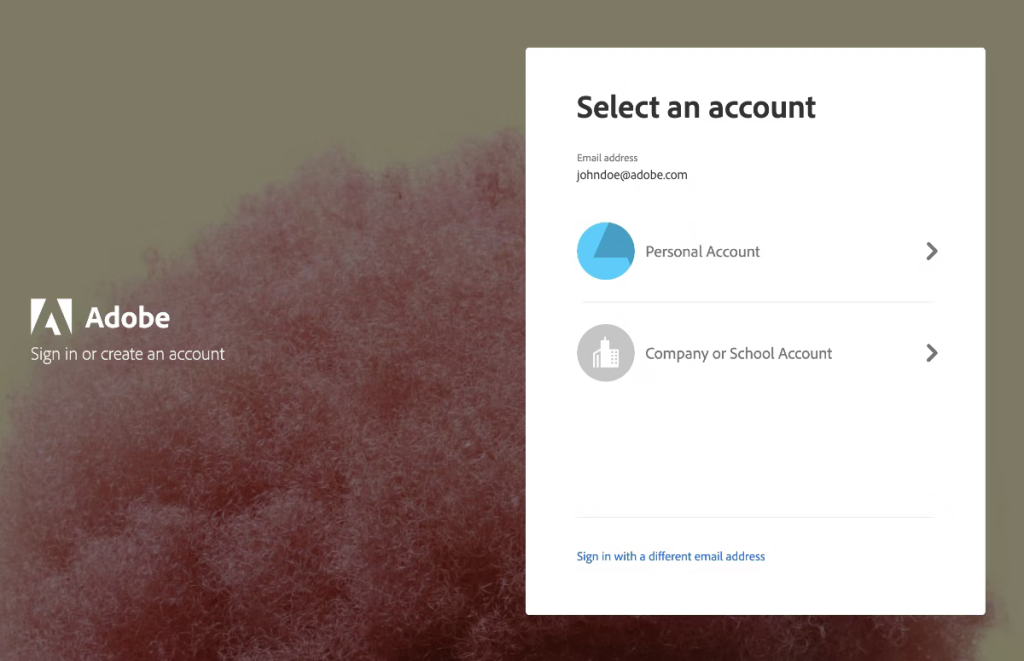
Task: Click the Adobe wordmark text
Action: point(127,318)
